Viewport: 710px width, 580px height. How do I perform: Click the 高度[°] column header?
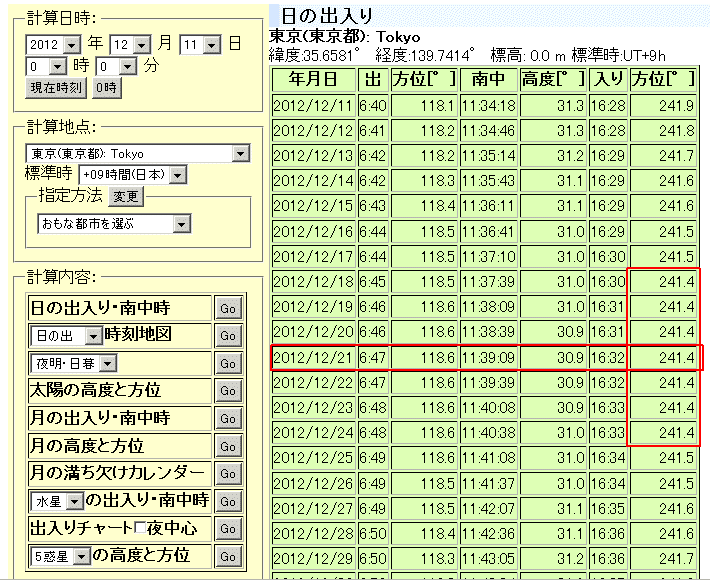click(x=553, y=79)
